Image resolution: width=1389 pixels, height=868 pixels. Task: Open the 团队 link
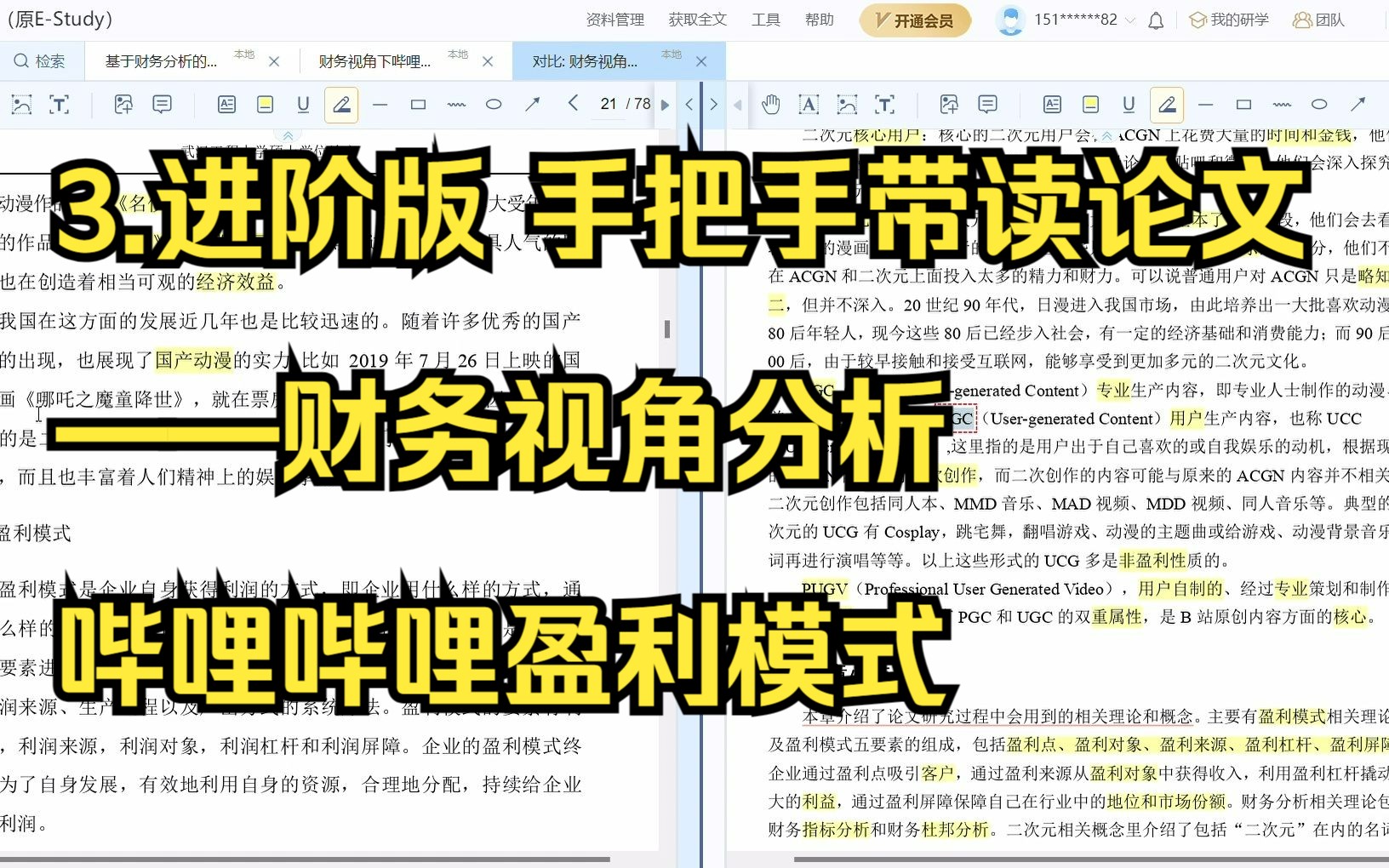pos(1319,20)
